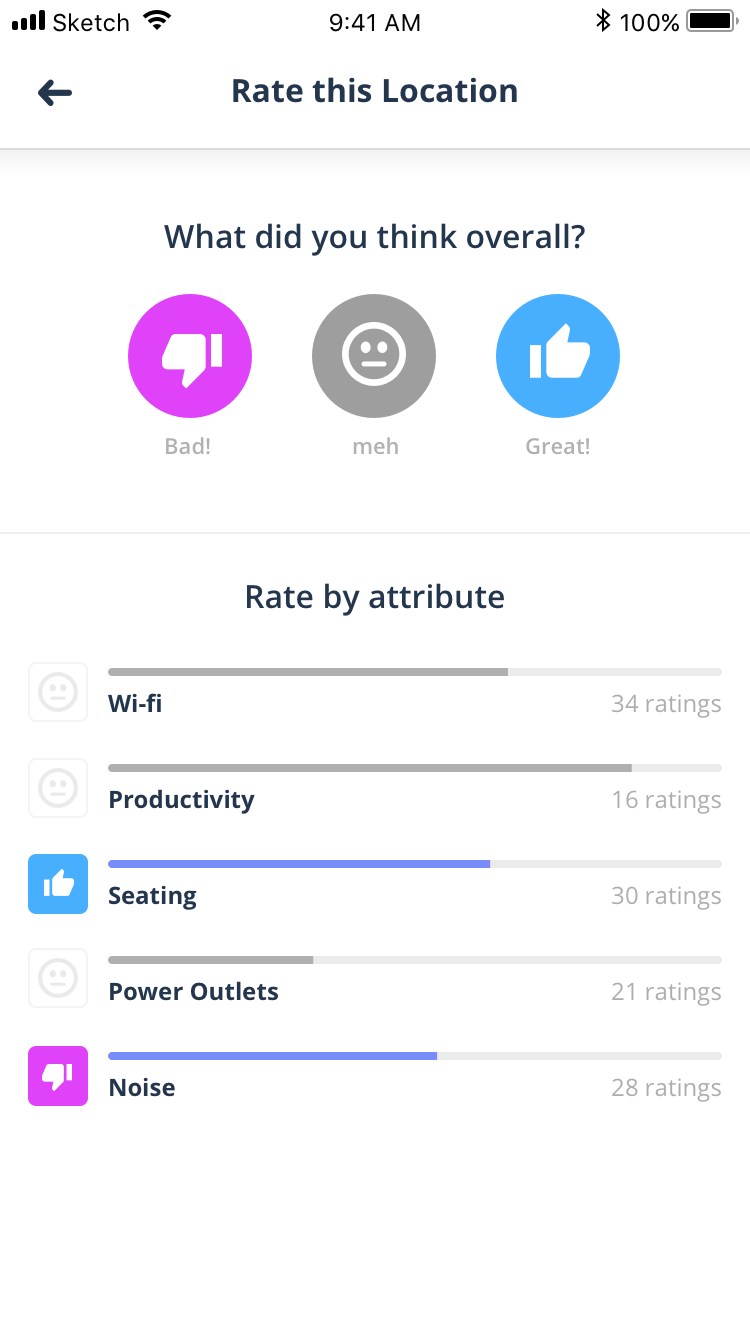
Task: Toggle the Productivity rating face icon
Action: (58, 788)
